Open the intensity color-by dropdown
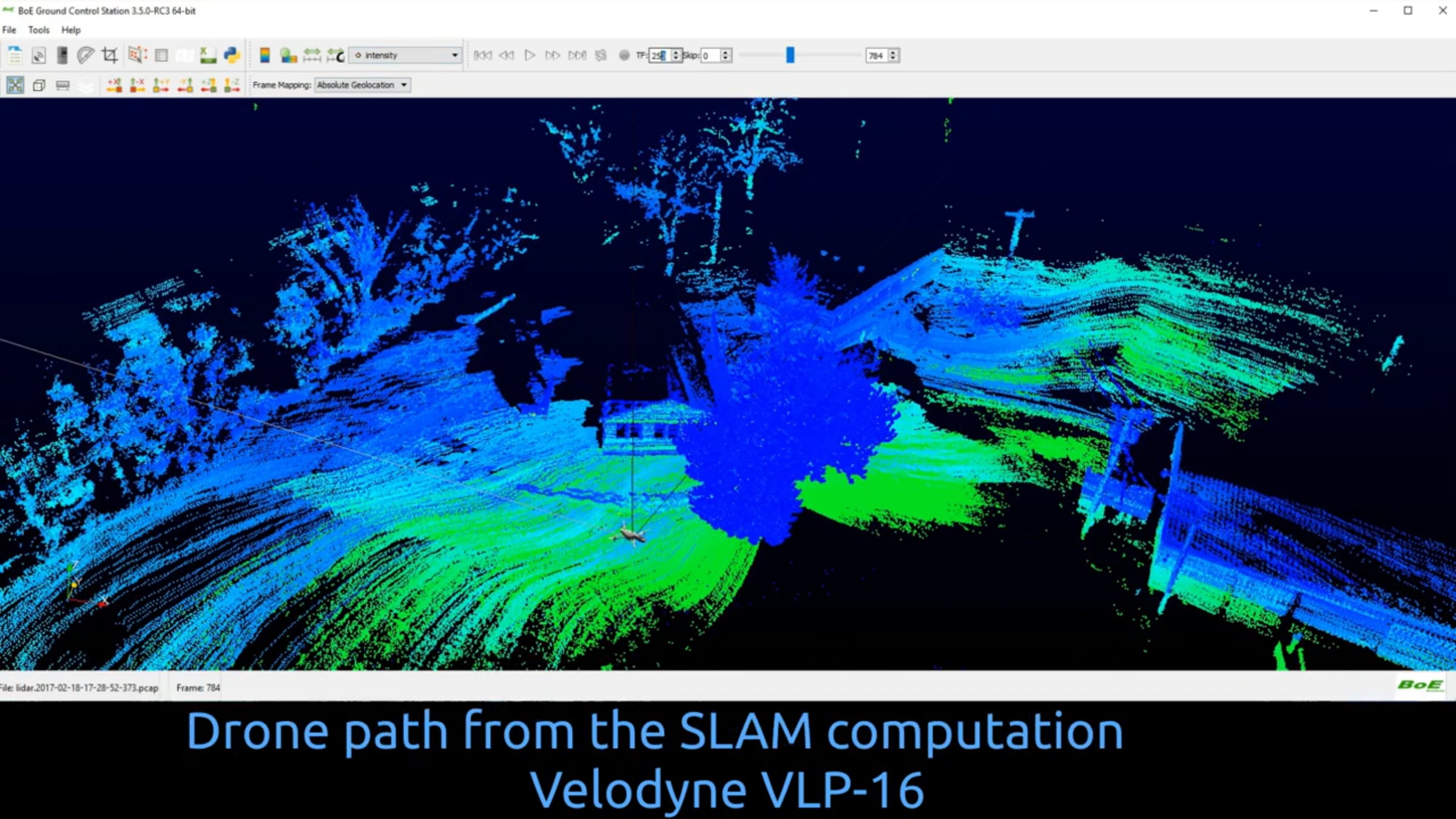This screenshot has height=819, width=1456. [x=405, y=55]
